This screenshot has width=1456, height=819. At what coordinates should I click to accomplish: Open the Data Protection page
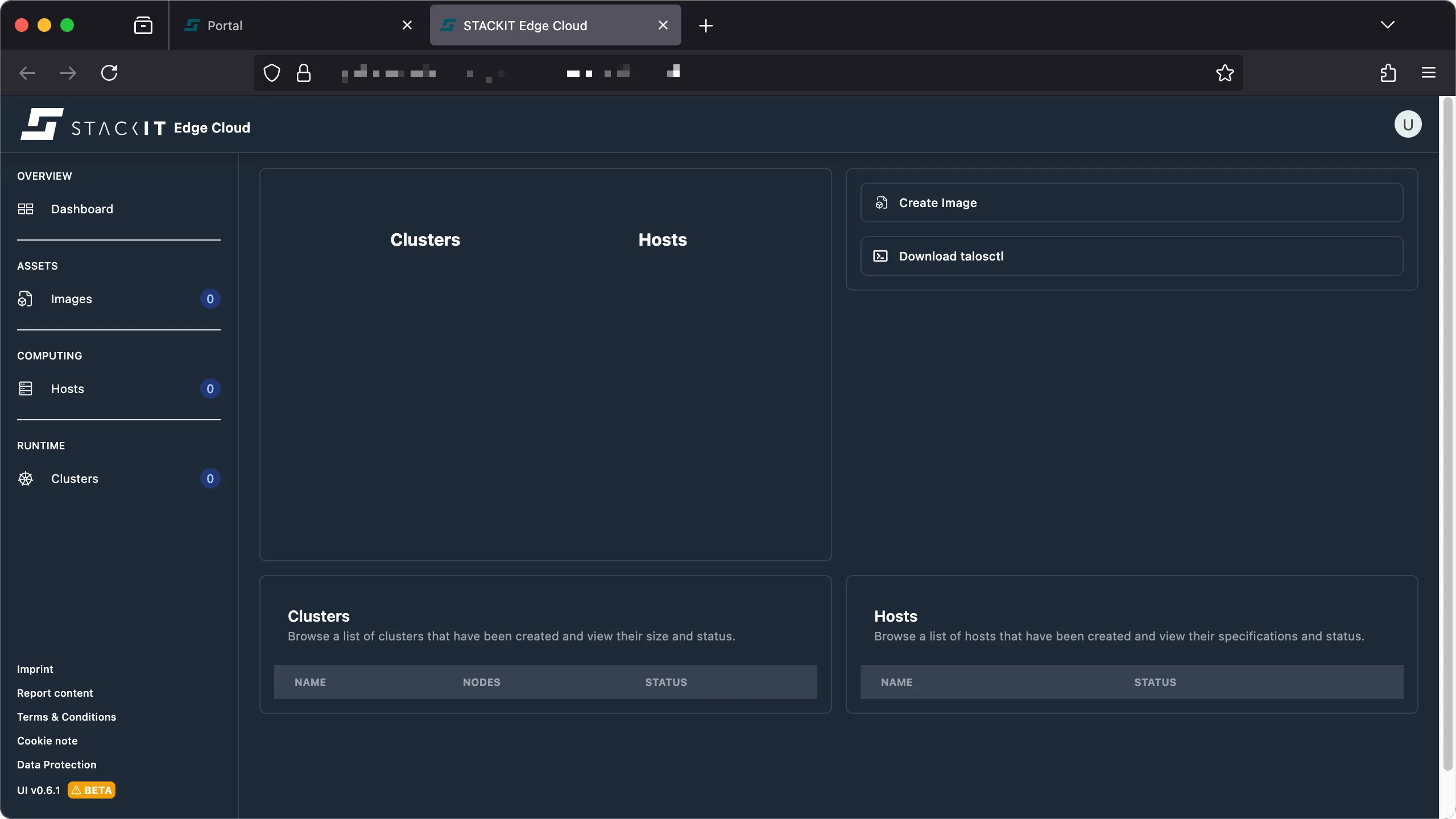pyautogui.click(x=56, y=764)
